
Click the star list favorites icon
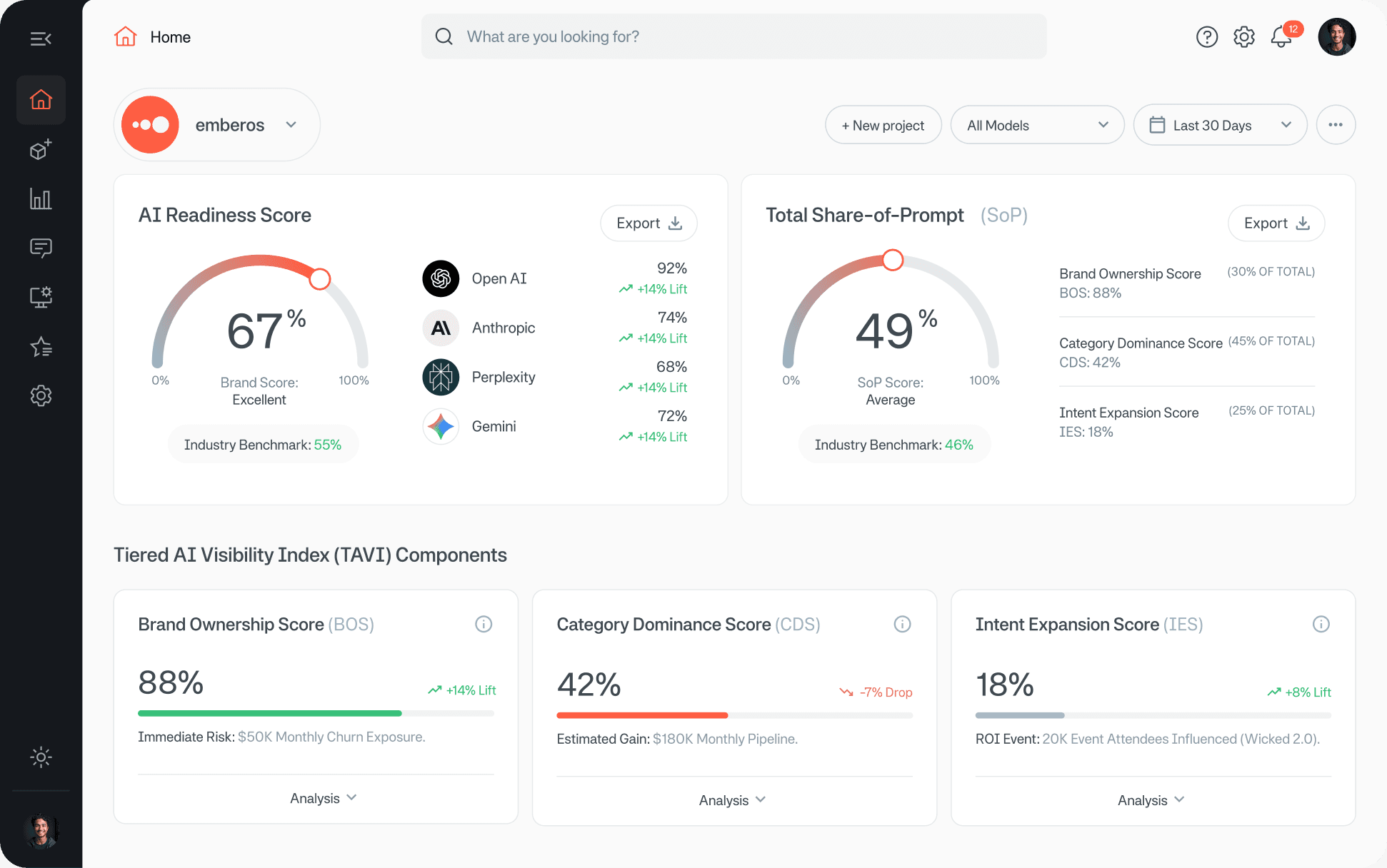pyautogui.click(x=41, y=347)
